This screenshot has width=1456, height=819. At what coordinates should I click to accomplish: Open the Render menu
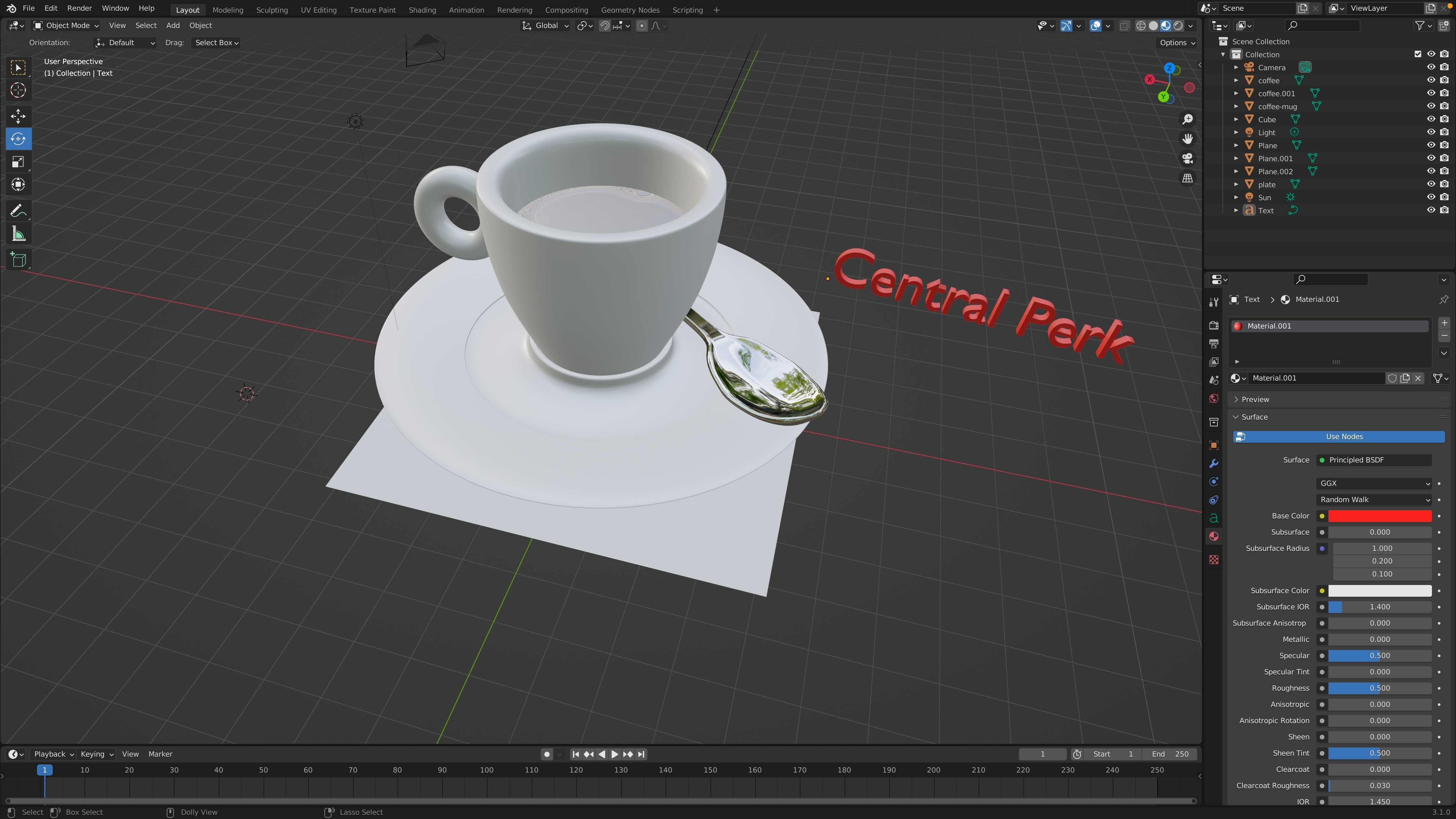[x=79, y=8]
